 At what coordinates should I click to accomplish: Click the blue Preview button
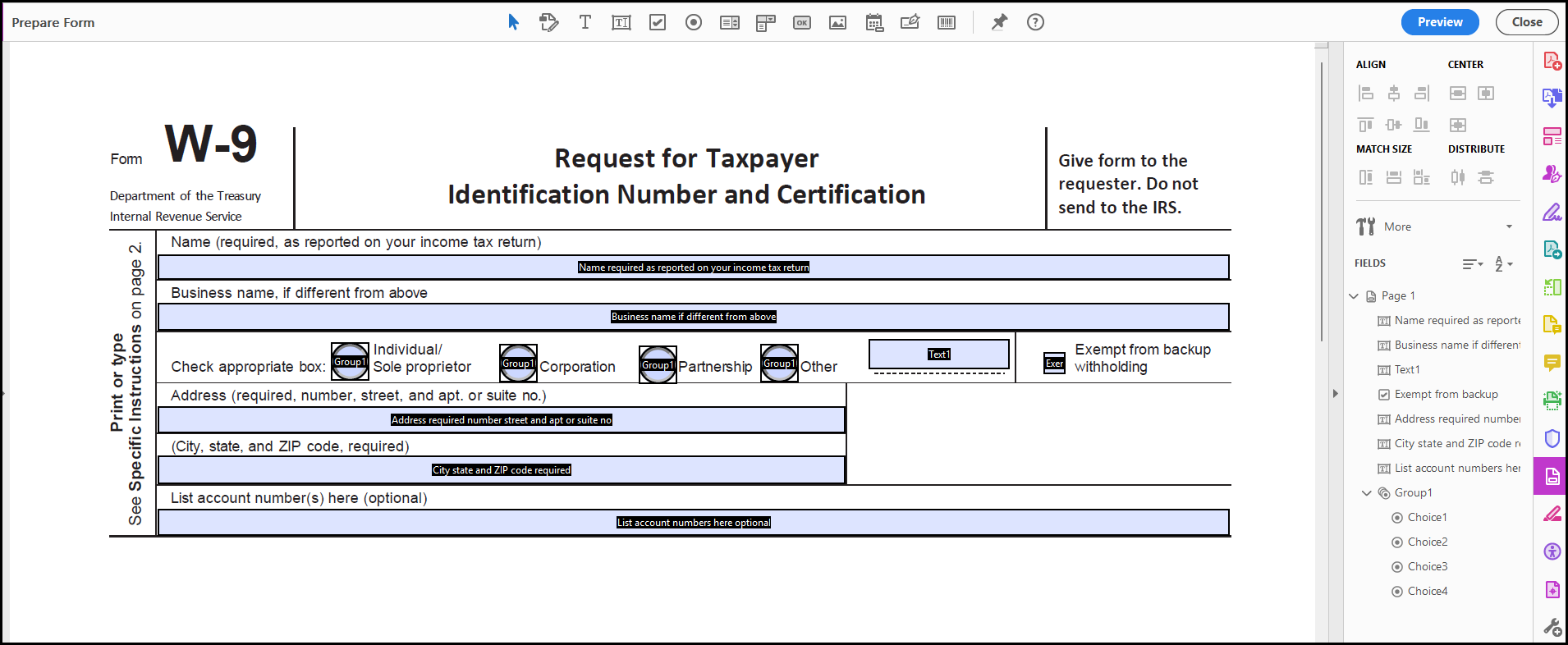tap(1440, 22)
